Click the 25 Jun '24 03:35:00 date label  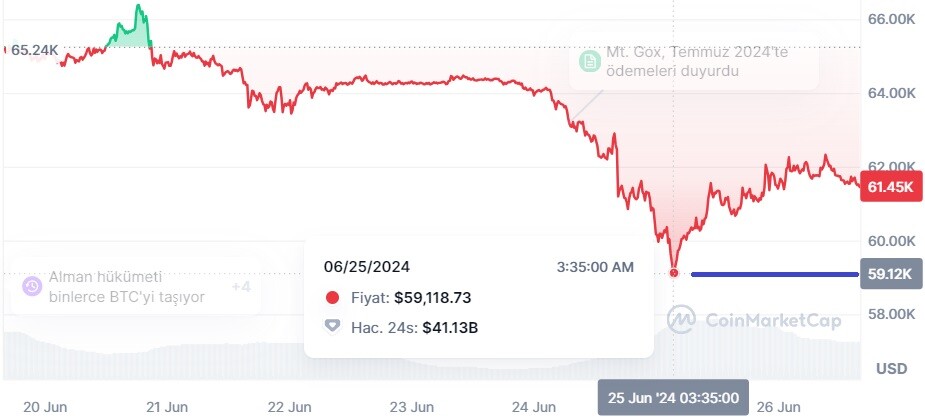pos(673,398)
